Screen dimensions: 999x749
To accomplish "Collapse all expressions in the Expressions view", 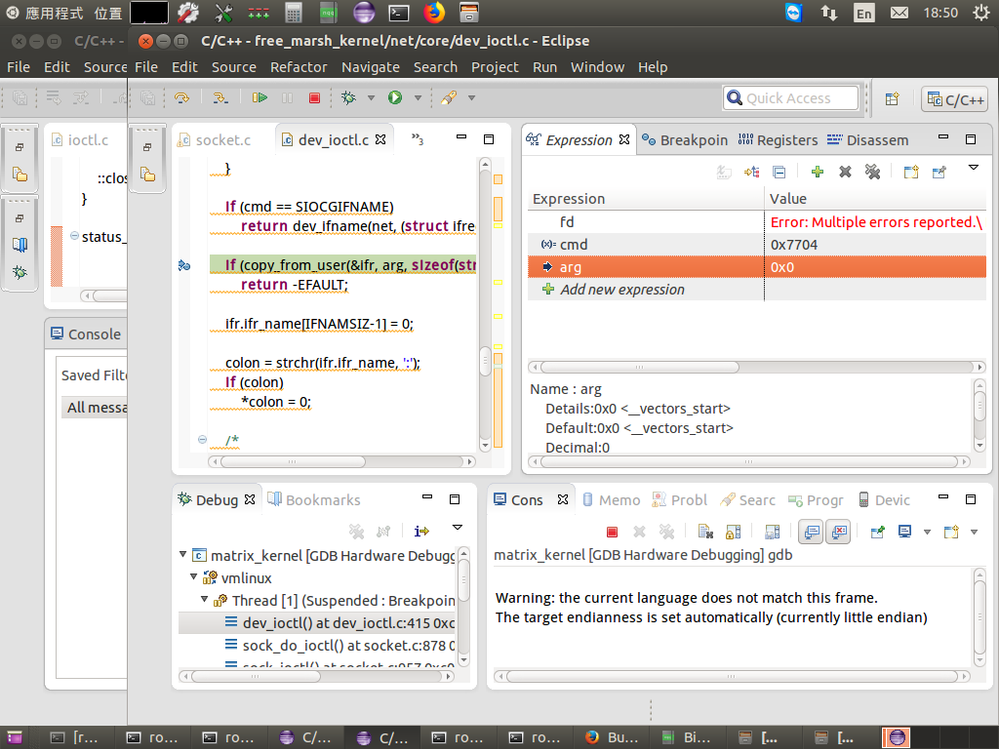I will pos(779,172).
